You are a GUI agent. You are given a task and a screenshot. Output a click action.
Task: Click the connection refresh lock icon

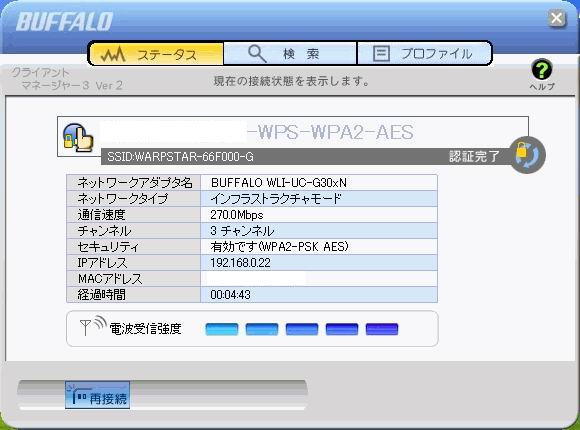pyautogui.click(x=527, y=155)
